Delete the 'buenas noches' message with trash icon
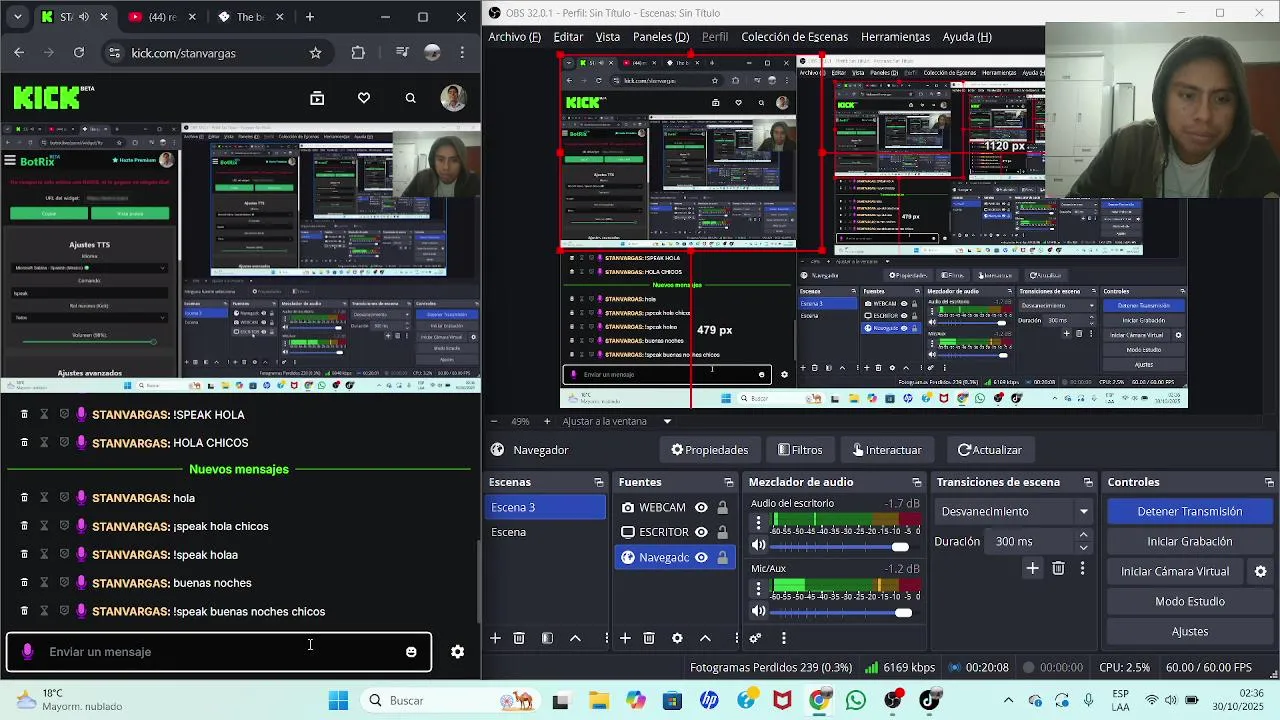Viewport: 1280px width, 720px height. click(24, 583)
